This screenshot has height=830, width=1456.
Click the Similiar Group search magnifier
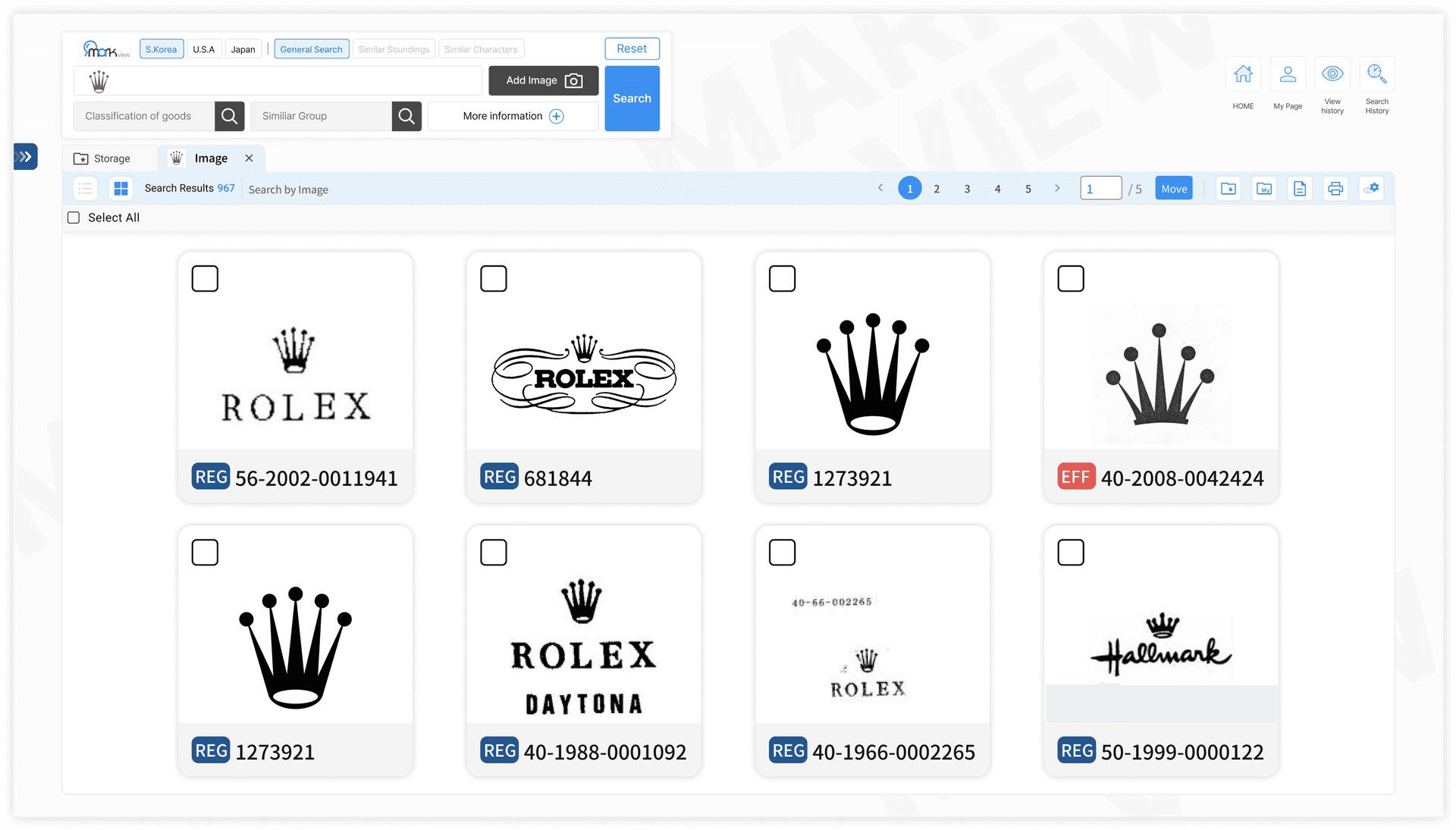pos(406,116)
